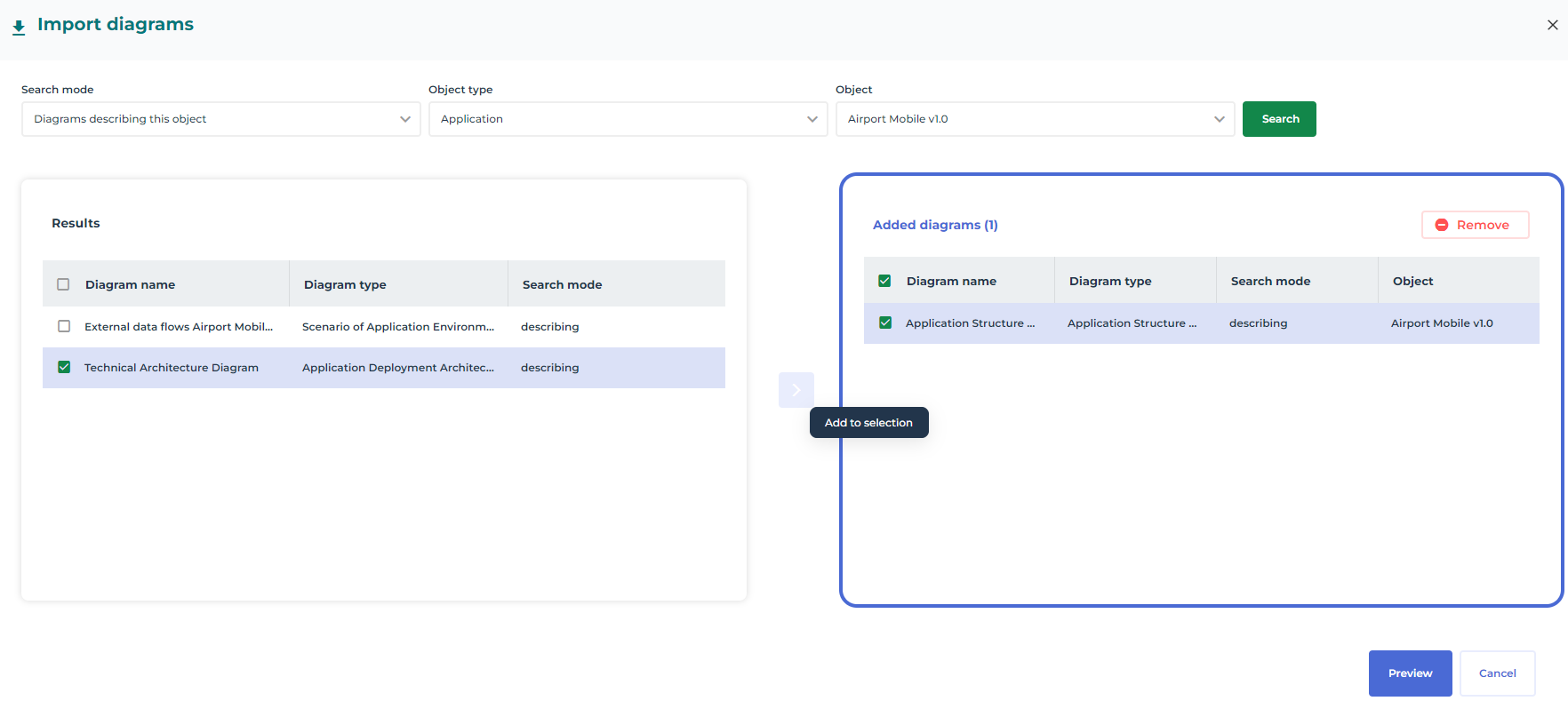Screen dimensions: 1568x701
Task: Click Search mode header in Added diagrams table
Action: 1270,281
